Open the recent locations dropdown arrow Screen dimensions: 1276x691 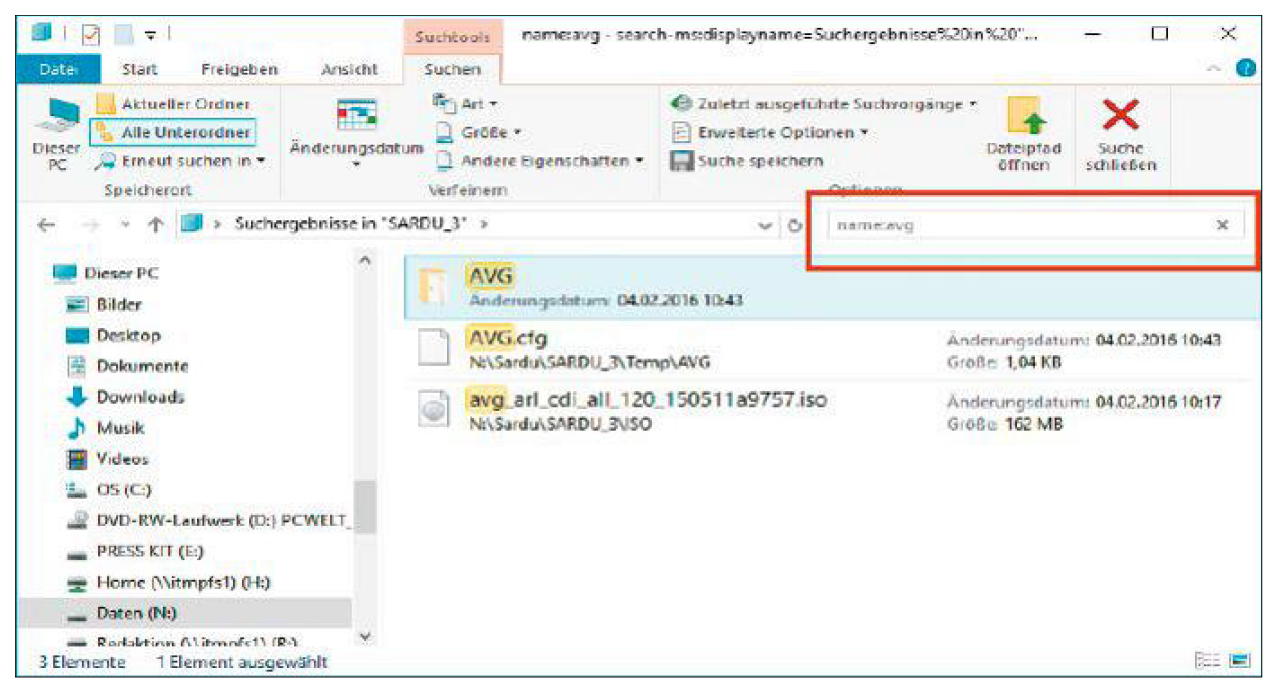coord(125,225)
